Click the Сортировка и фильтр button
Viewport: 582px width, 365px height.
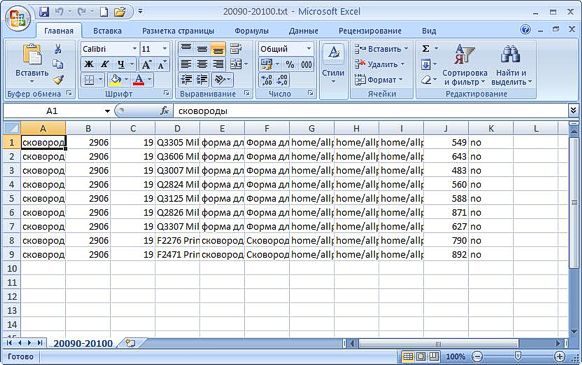(x=464, y=65)
